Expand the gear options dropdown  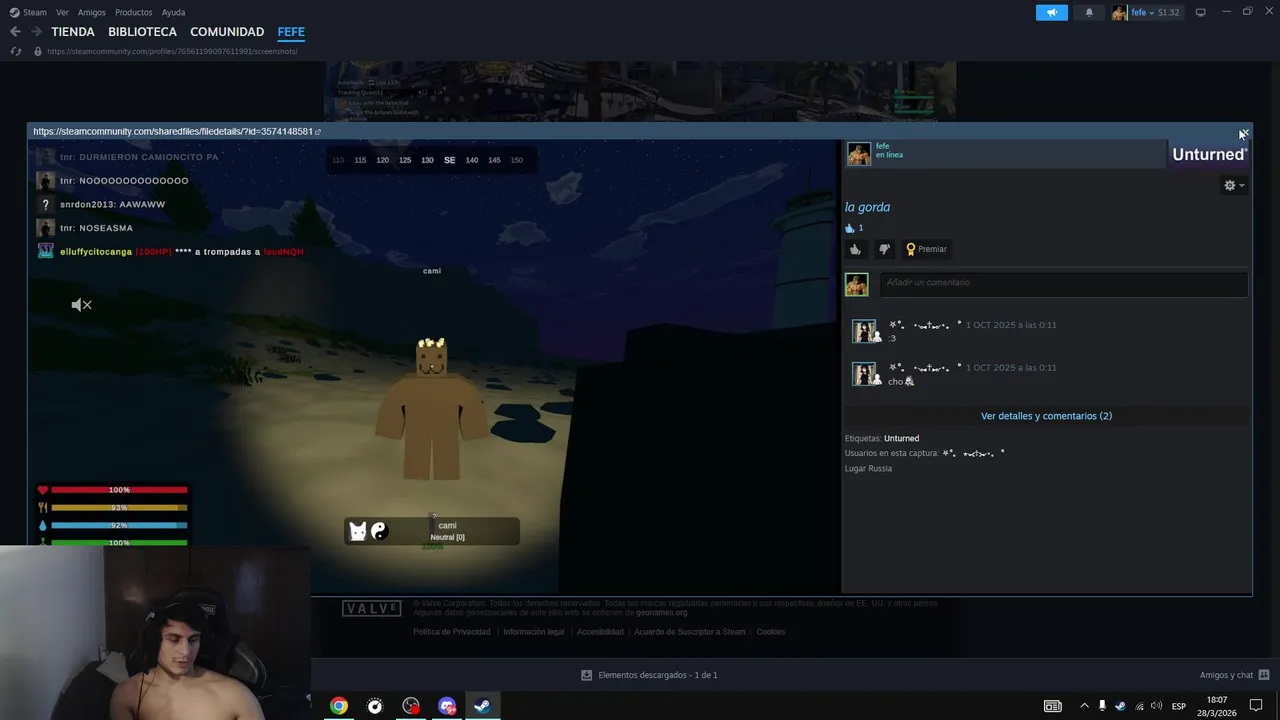coord(1234,185)
